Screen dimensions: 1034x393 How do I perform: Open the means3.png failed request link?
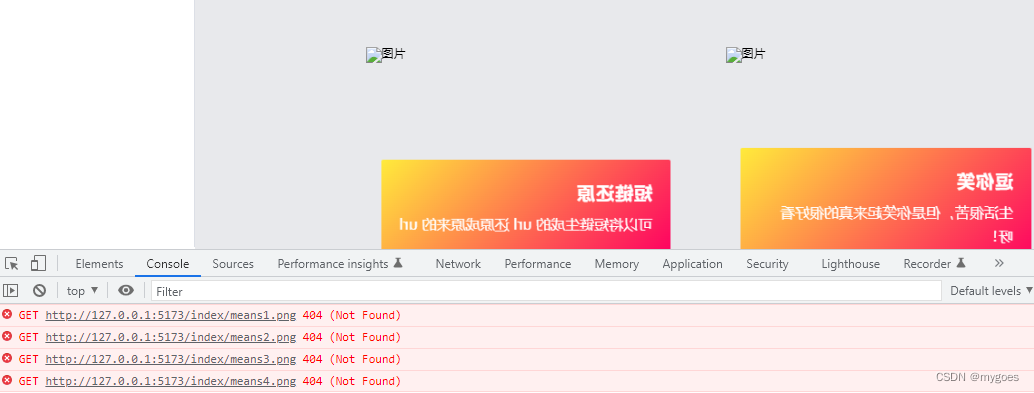(171, 359)
